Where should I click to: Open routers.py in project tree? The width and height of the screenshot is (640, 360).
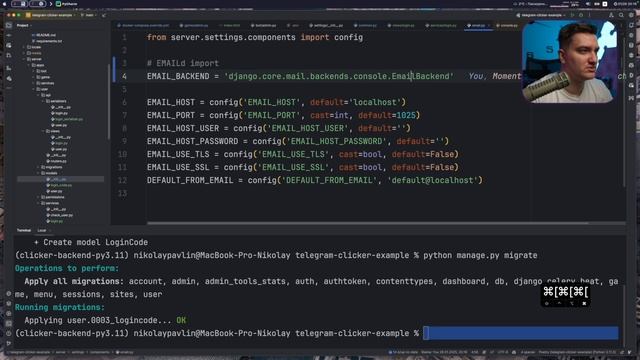coord(57,161)
